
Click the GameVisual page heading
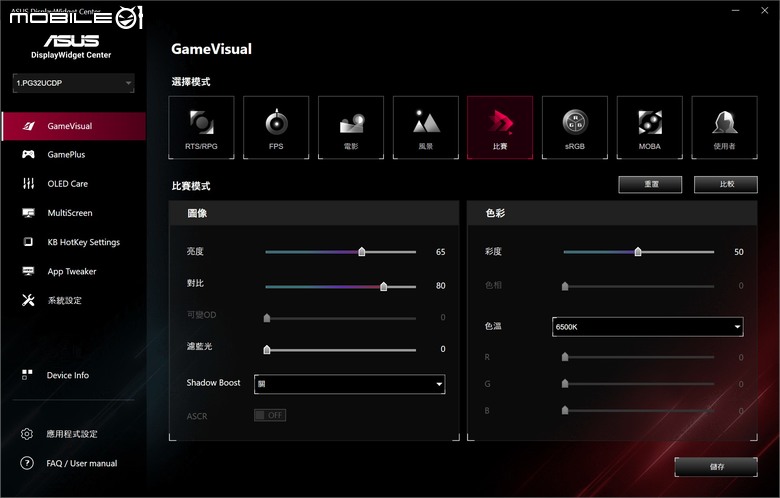pyautogui.click(x=211, y=49)
